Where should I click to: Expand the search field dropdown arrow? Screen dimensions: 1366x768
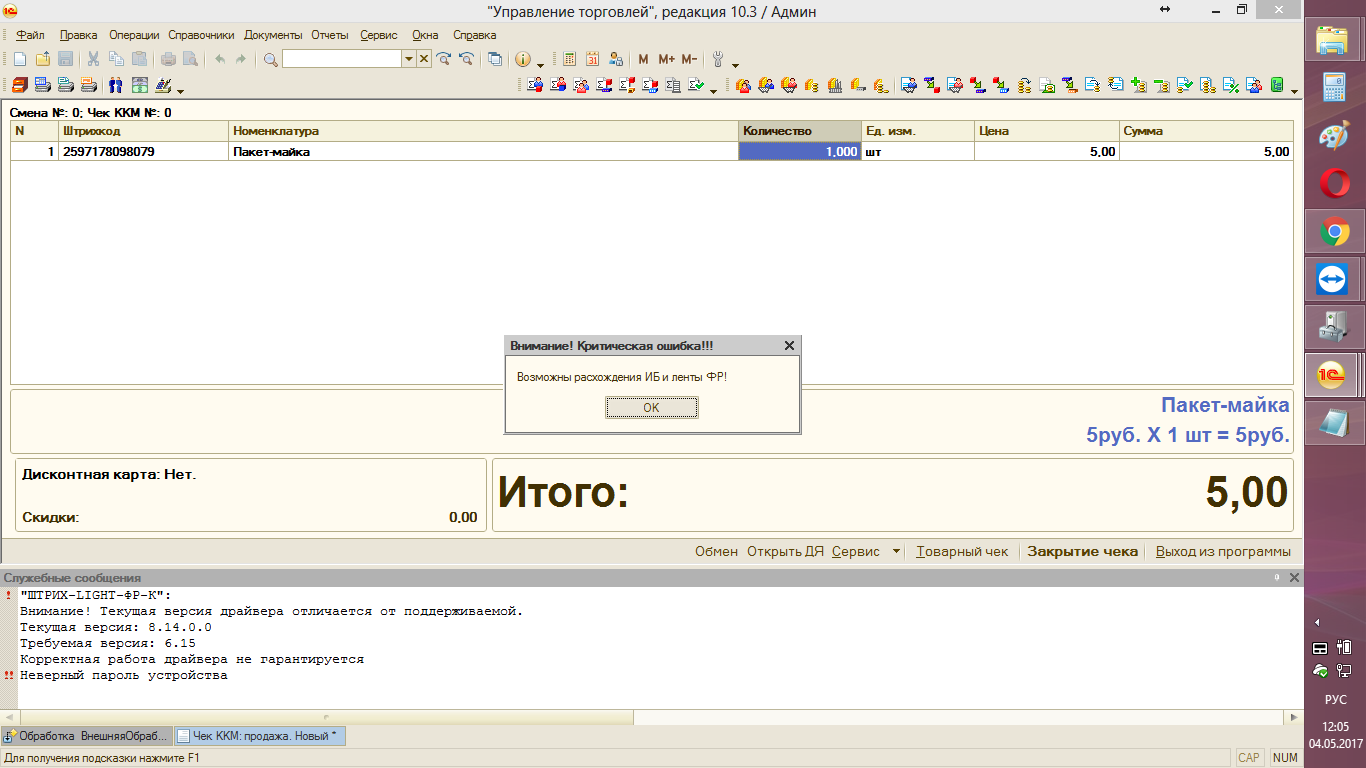(x=408, y=59)
